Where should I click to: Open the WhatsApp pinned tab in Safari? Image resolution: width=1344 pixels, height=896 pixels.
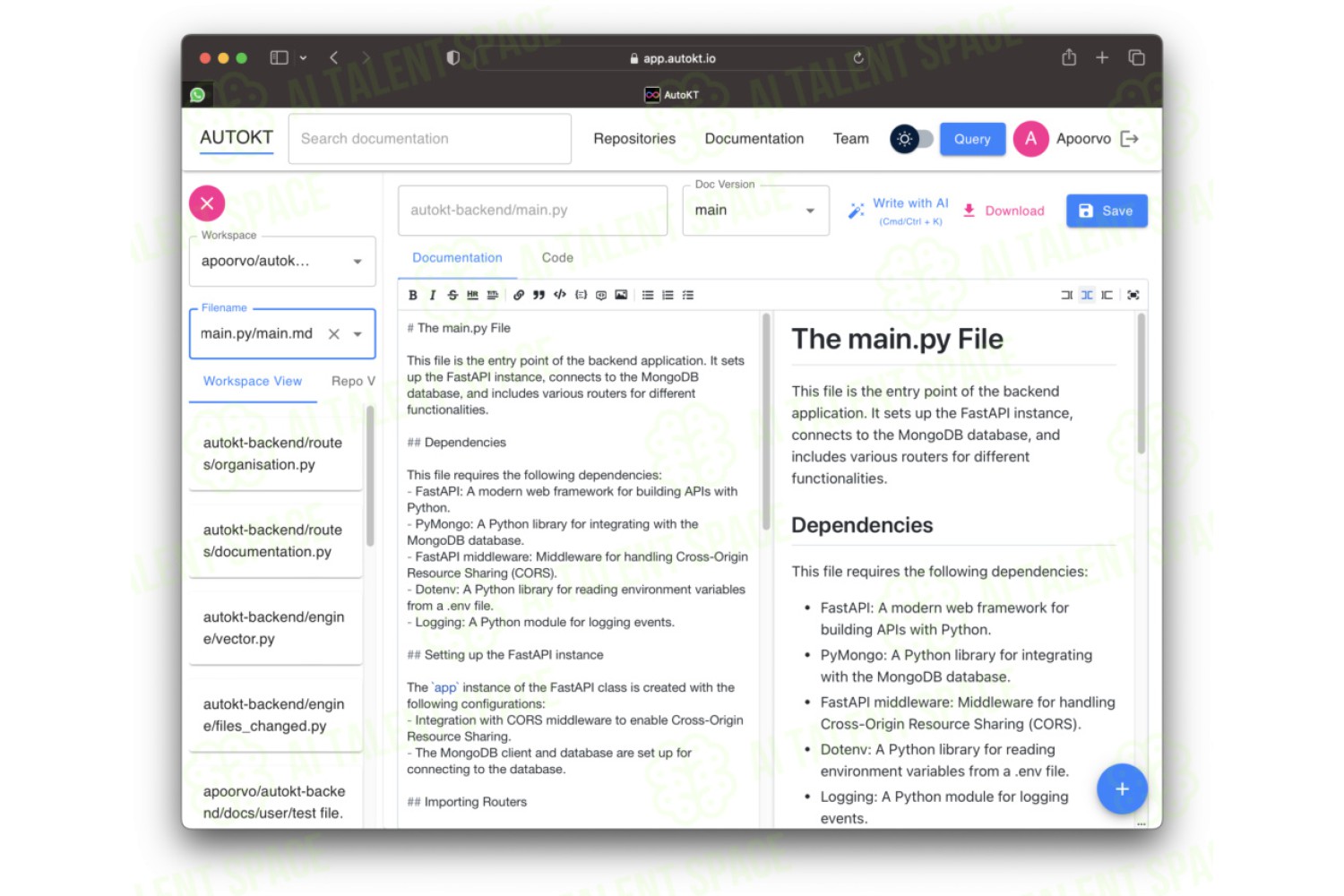pyautogui.click(x=198, y=94)
